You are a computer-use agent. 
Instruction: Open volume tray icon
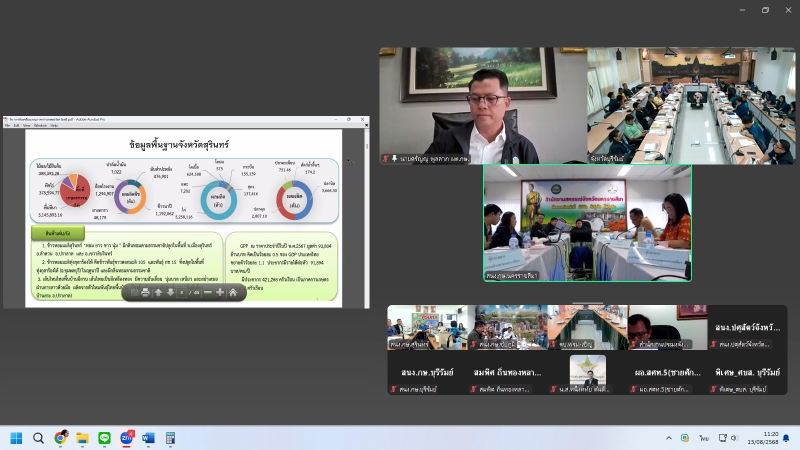point(734,438)
